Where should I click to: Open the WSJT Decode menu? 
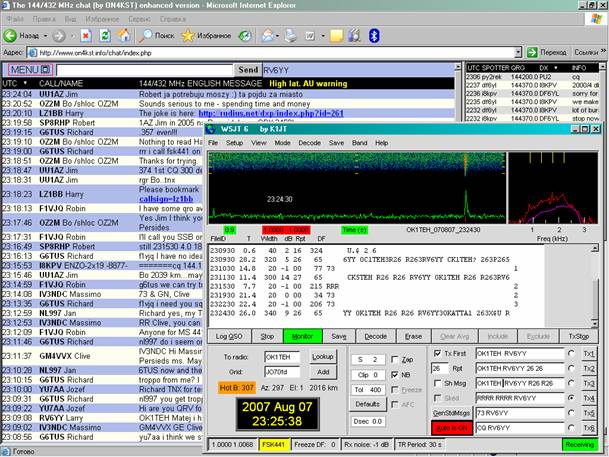pyautogui.click(x=310, y=143)
